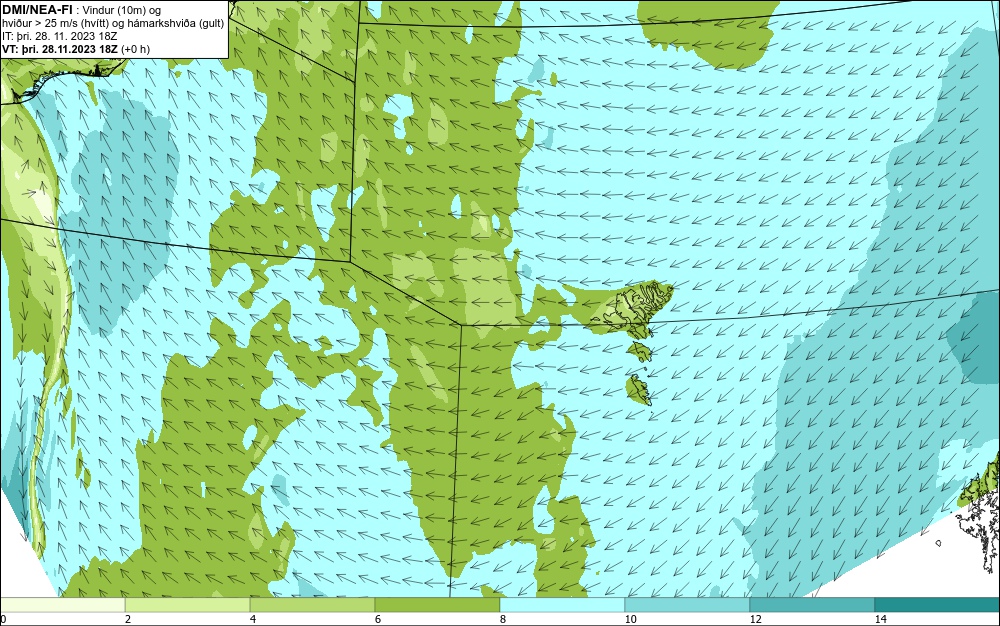Click the legend label '8'
The height and width of the screenshot is (626, 1000).
click(503, 620)
